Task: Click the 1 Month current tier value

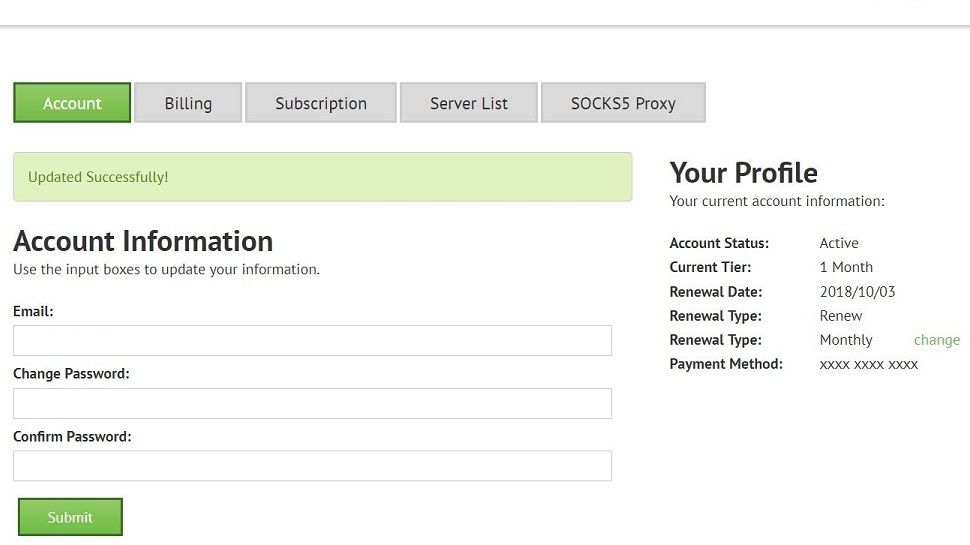Action: [846, 267]
